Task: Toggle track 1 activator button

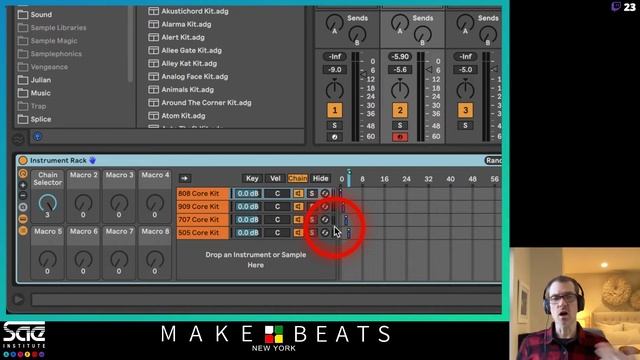Action: [x=335, y=110]
